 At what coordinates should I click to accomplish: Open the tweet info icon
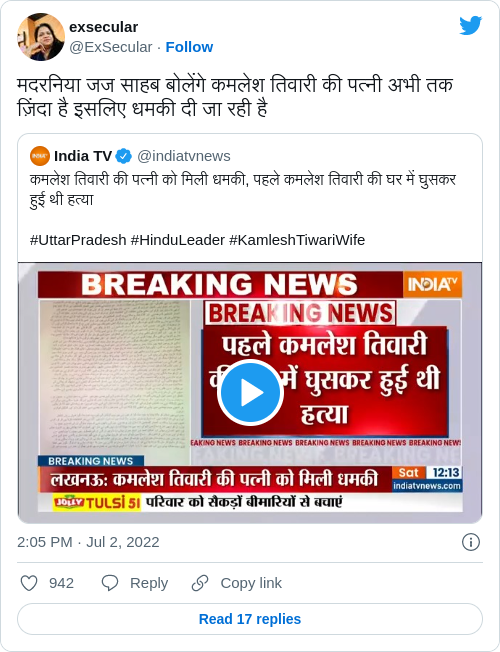pos(471,542)
